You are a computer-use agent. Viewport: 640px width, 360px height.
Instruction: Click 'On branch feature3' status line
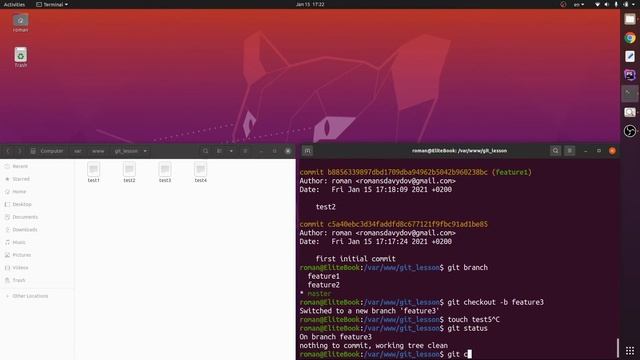coord(336,337)
